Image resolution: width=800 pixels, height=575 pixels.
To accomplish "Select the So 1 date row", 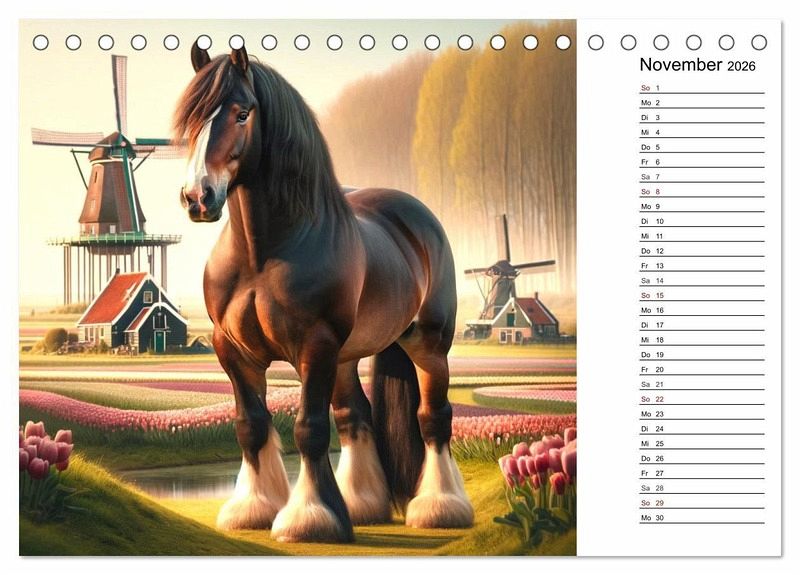I will coord(702,88).
